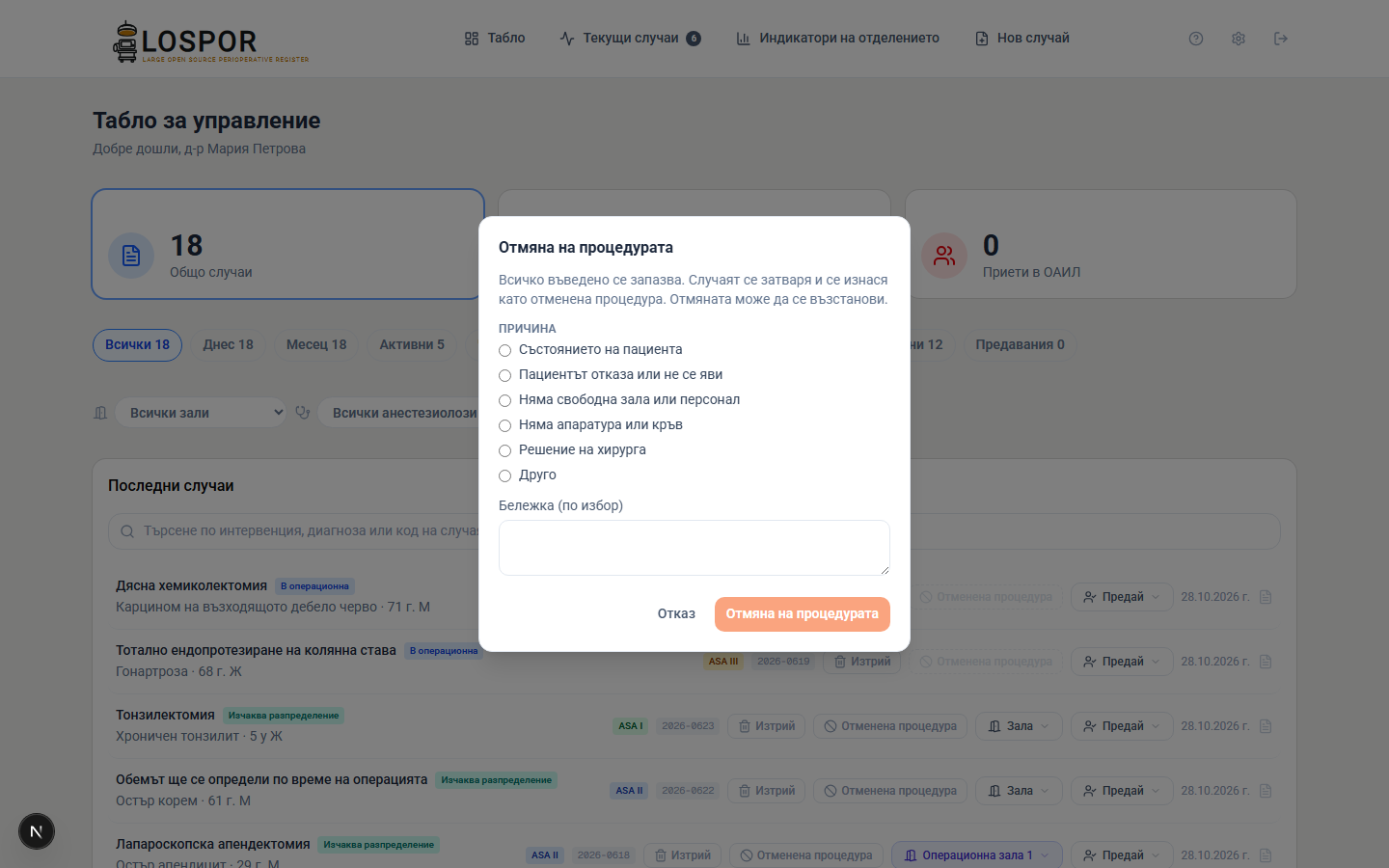Click the Приети в ОАИЛ people icon
Viewport: 1389px width, 868px height.
944,256
